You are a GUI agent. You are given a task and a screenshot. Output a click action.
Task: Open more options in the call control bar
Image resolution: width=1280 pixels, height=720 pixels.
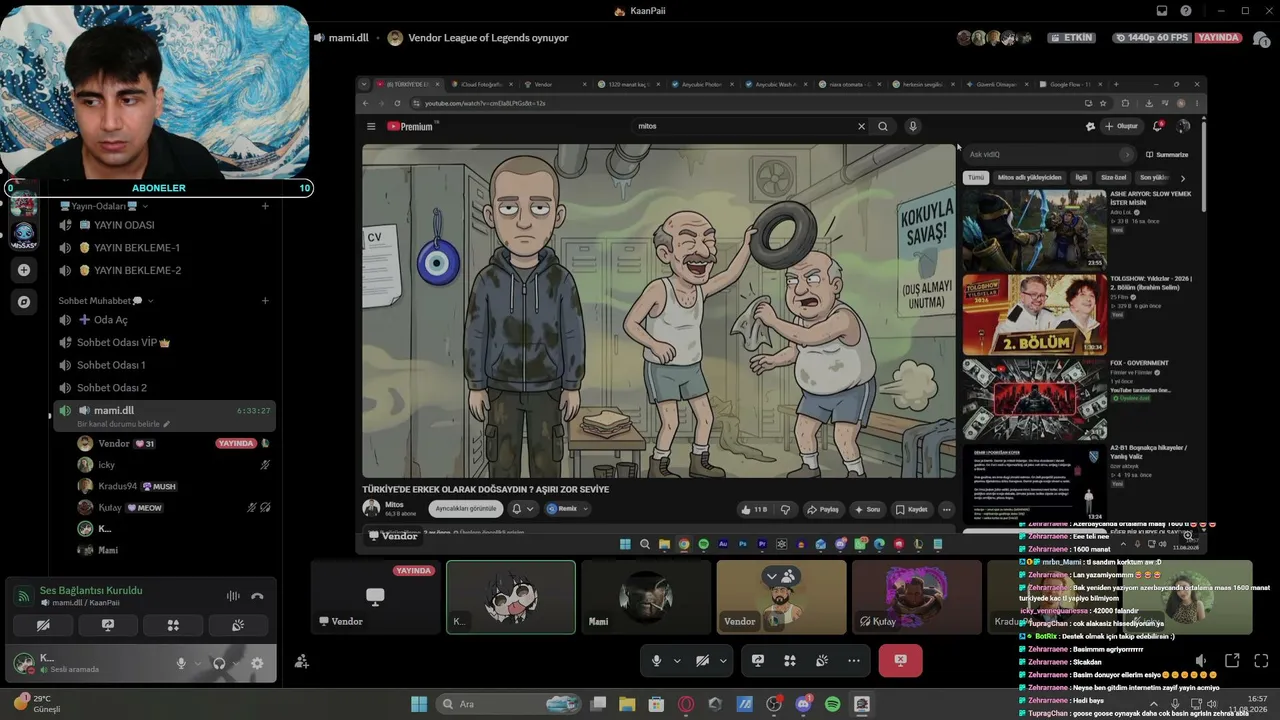tap(853, 661)
